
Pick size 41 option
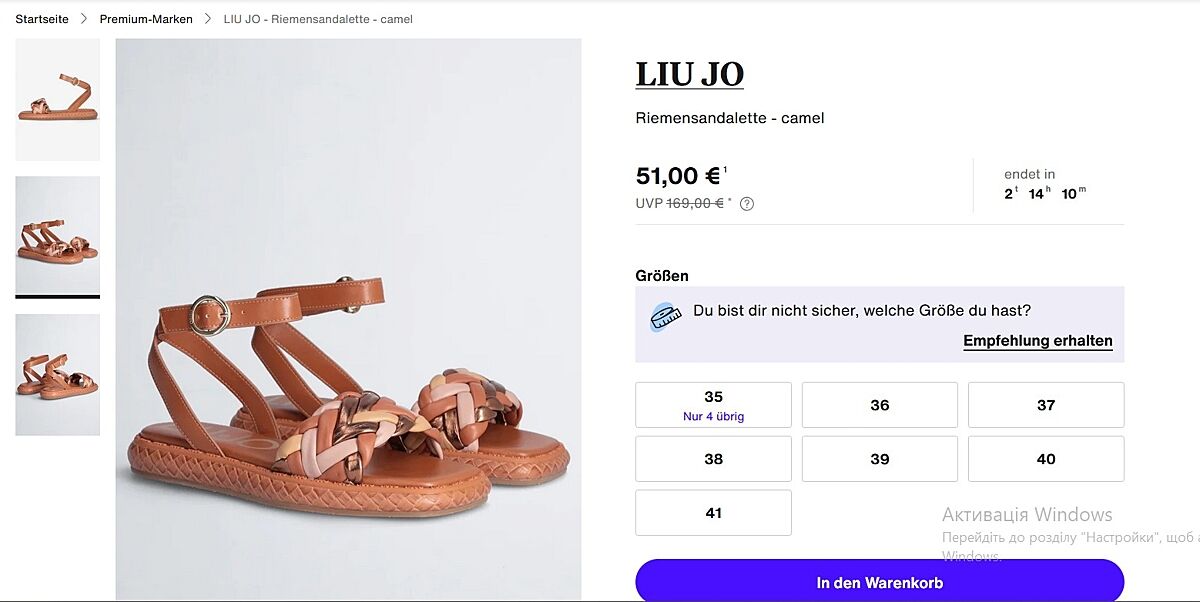(x=713, y=513)
